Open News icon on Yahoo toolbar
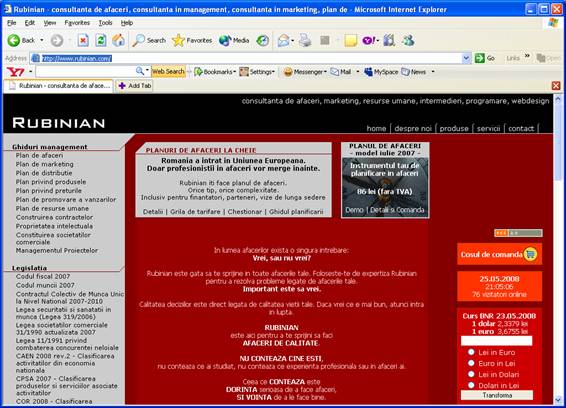The image size is (566, 408). click(406, 72)
